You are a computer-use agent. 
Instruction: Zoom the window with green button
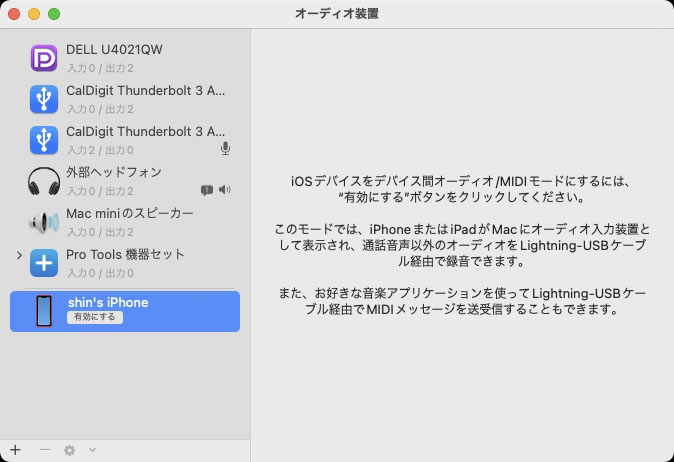[x=54, y=14]
